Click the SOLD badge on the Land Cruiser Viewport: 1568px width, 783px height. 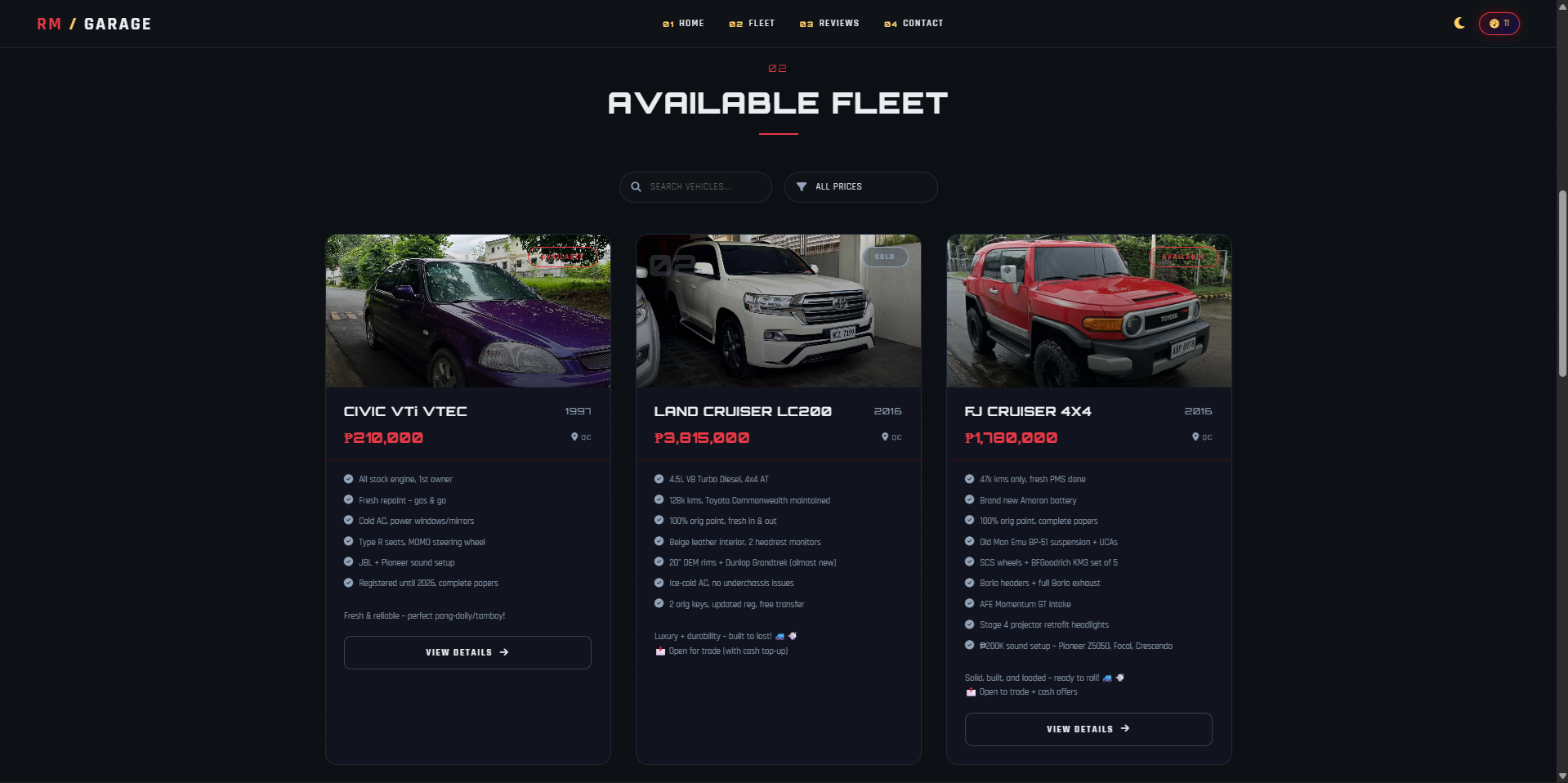(885, 256)
